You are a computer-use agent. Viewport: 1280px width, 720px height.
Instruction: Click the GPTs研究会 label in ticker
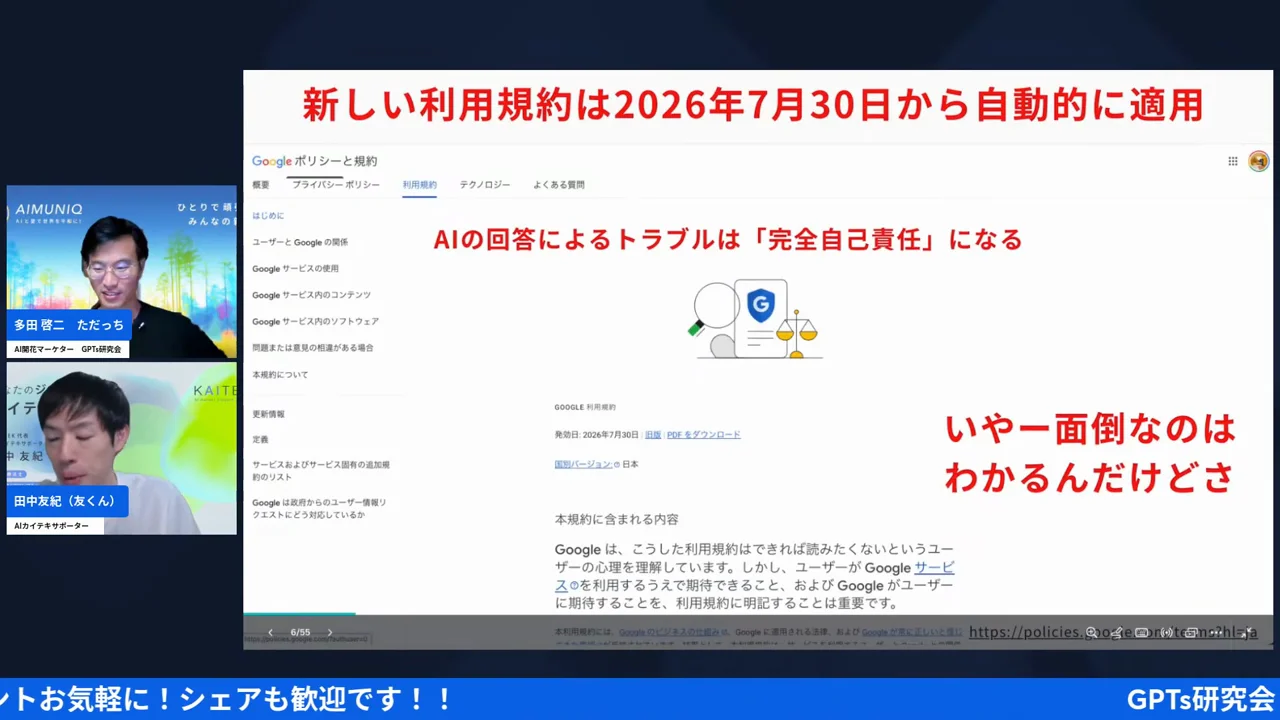[x=1200, y=699]
